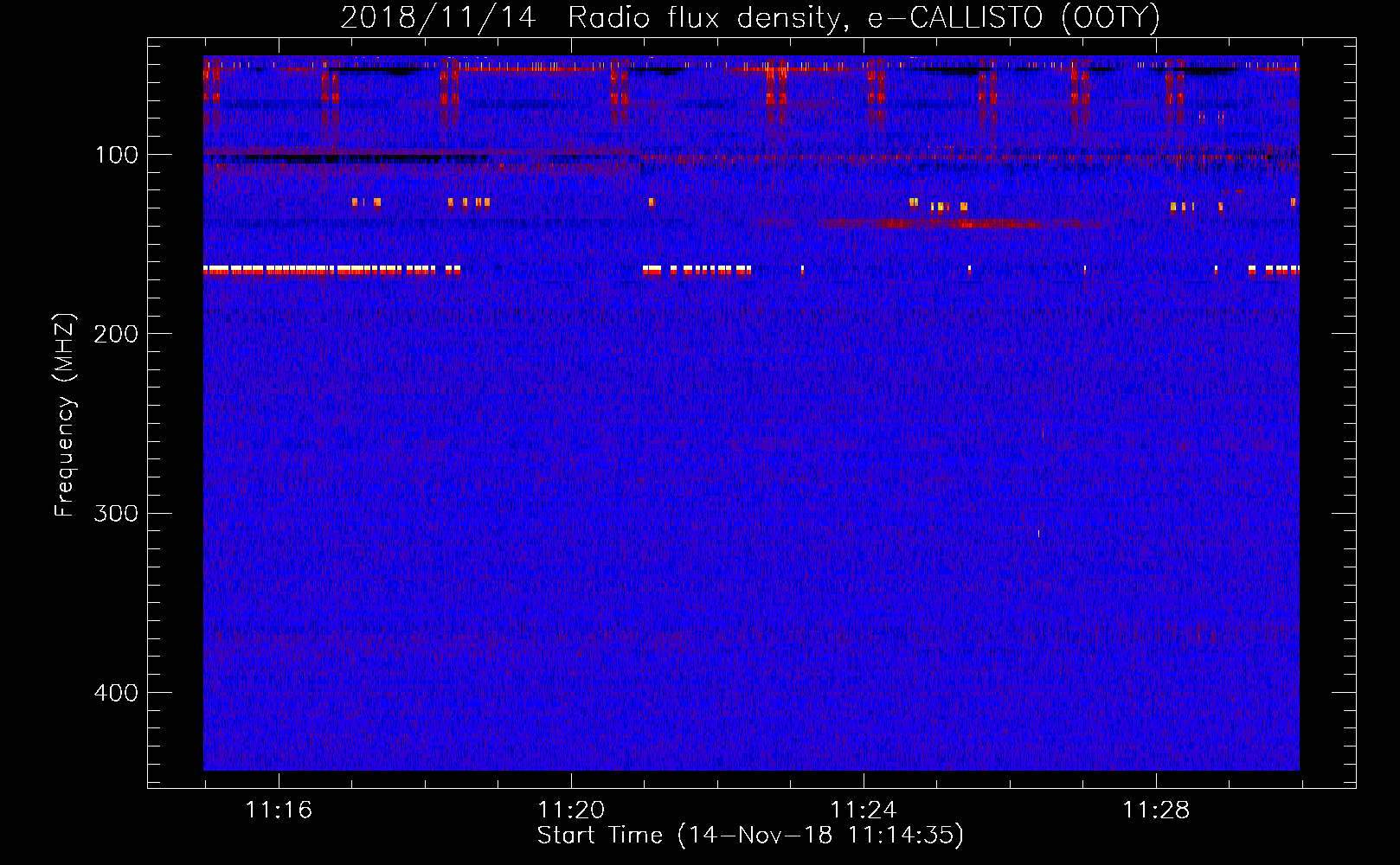1400x865 pixels.
Task: Select the 200 frequency axis label
Action: [116, 334]
